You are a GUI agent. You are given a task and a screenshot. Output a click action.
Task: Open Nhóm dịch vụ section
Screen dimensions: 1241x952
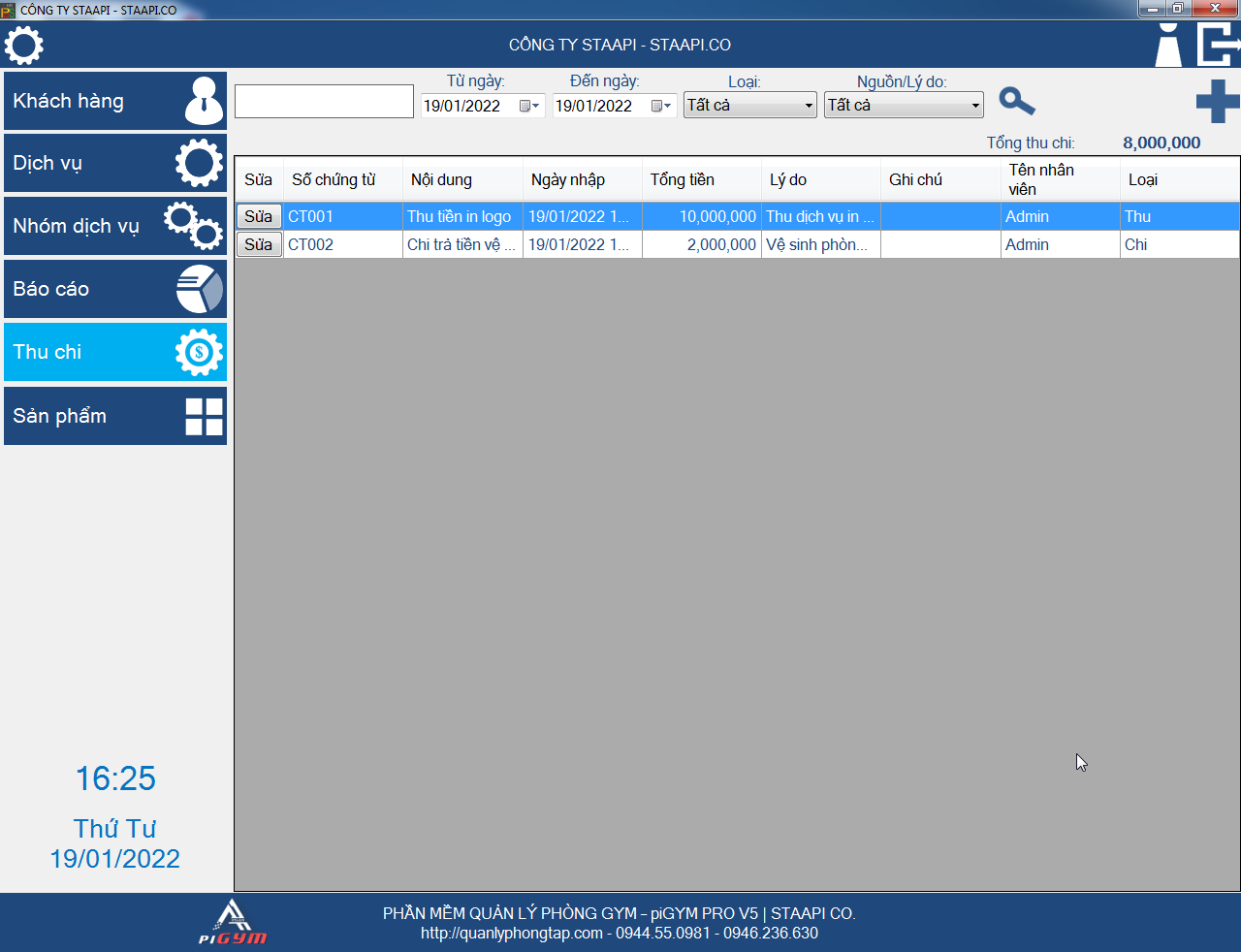(x=115, y=226)
